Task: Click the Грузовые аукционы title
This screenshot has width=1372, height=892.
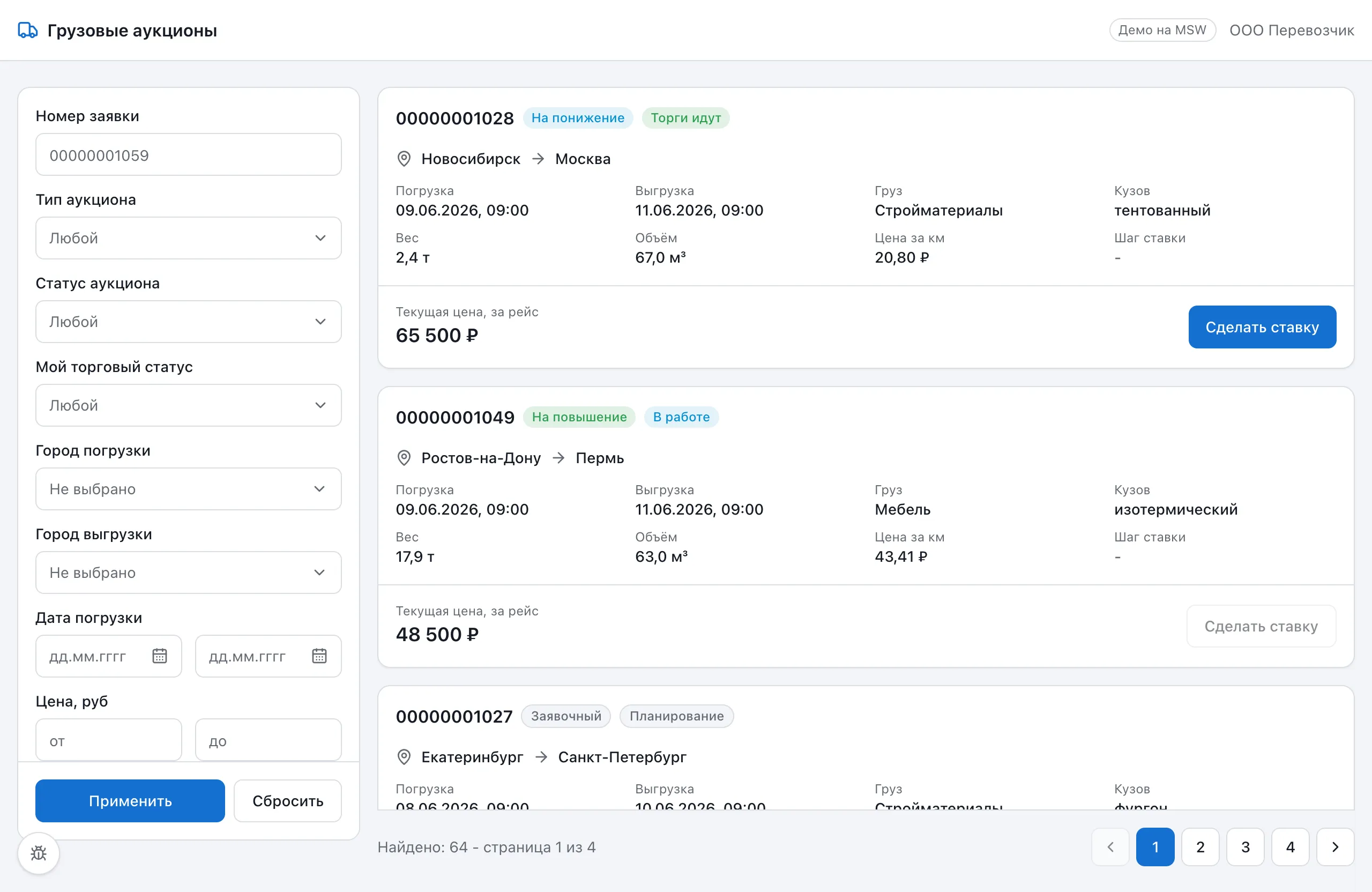Action: 132,30
